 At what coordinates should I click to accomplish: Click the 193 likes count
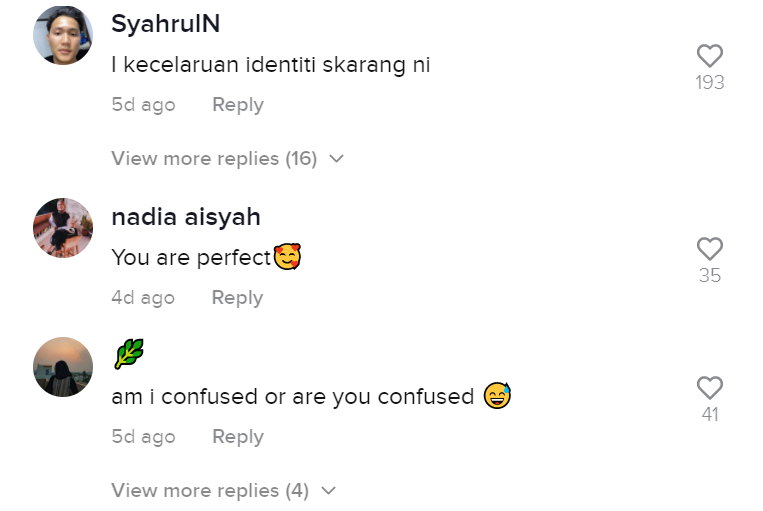click(x=709, y=82)
